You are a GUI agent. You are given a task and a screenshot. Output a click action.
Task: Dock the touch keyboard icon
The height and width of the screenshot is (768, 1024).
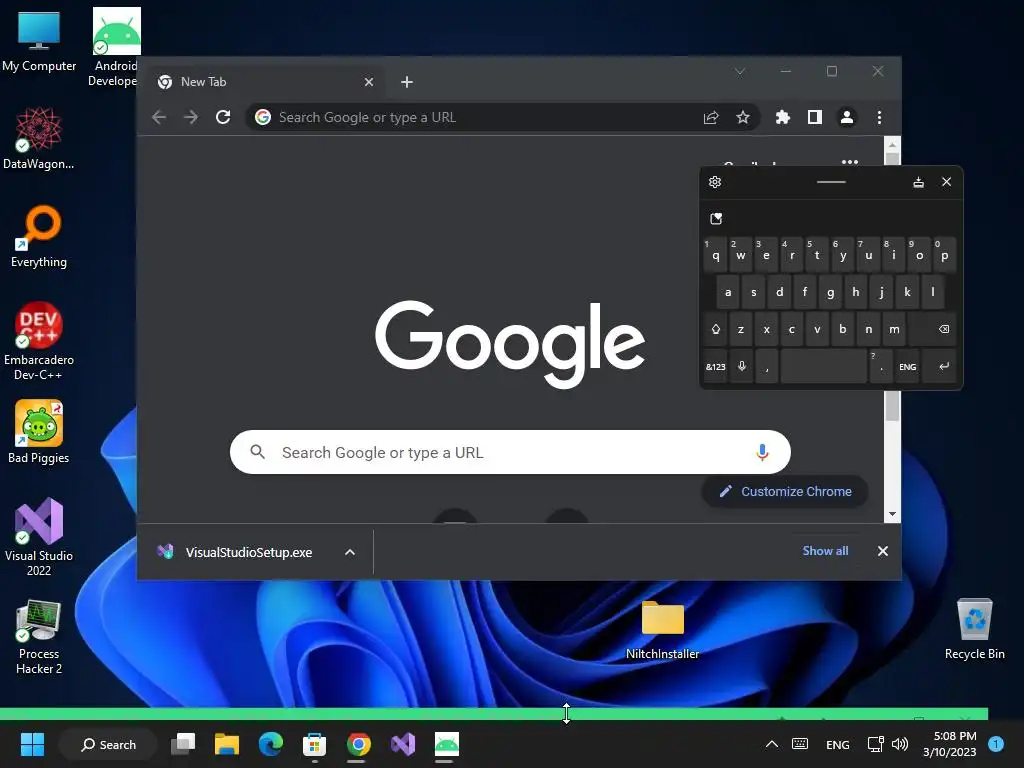coord(918,182)
